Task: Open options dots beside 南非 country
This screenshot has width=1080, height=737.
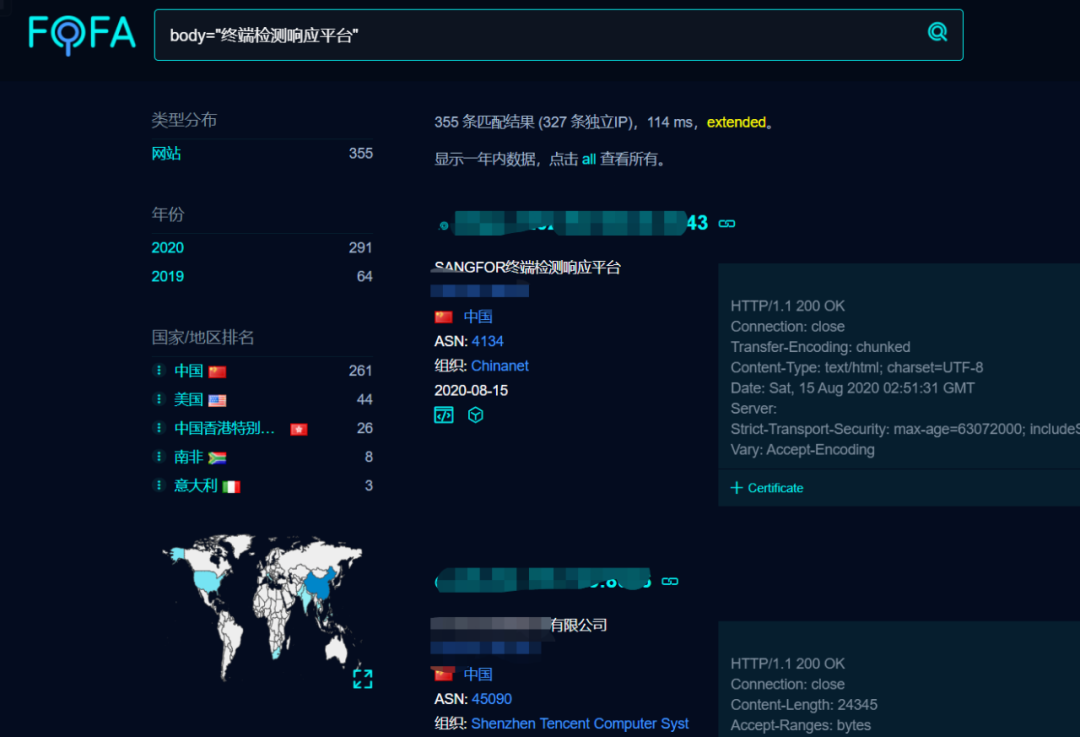Action: coord(158,457)
